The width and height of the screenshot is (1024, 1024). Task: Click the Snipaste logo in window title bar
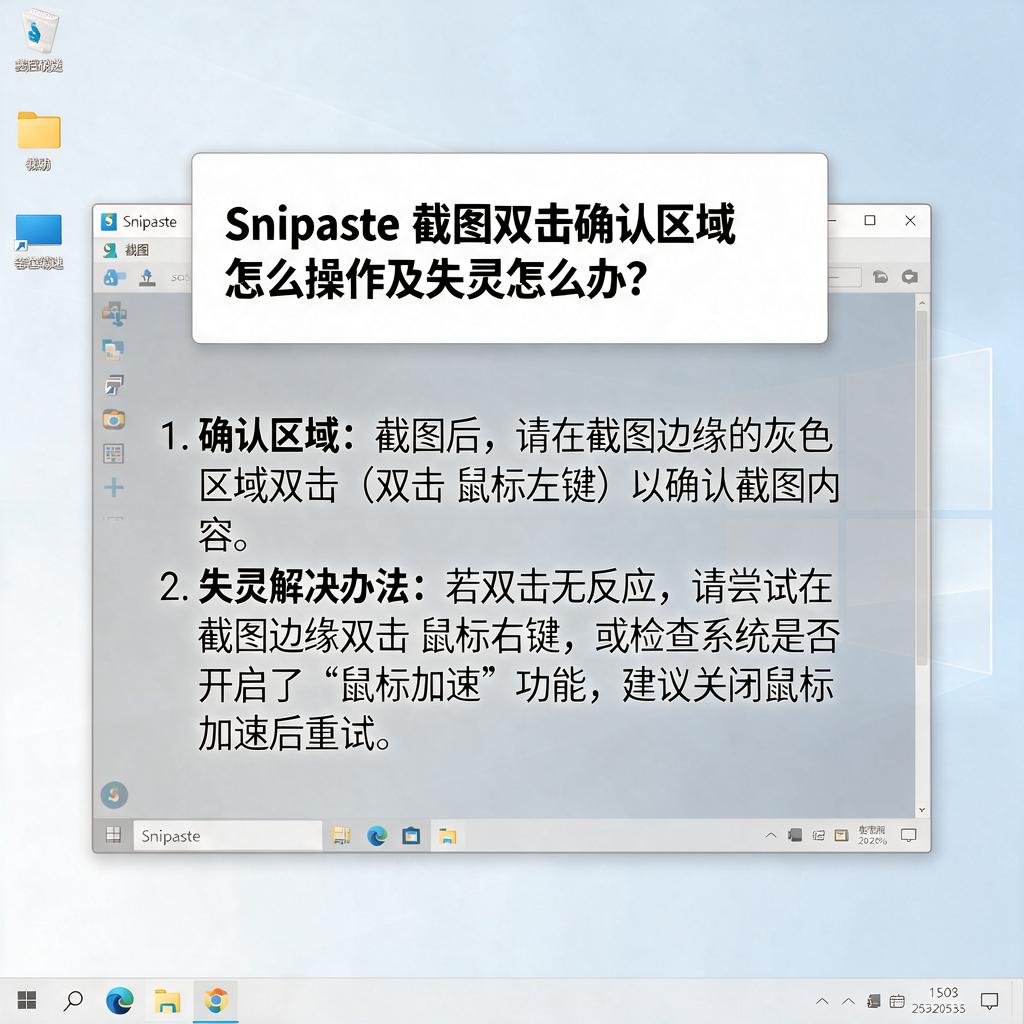point(109,221)
